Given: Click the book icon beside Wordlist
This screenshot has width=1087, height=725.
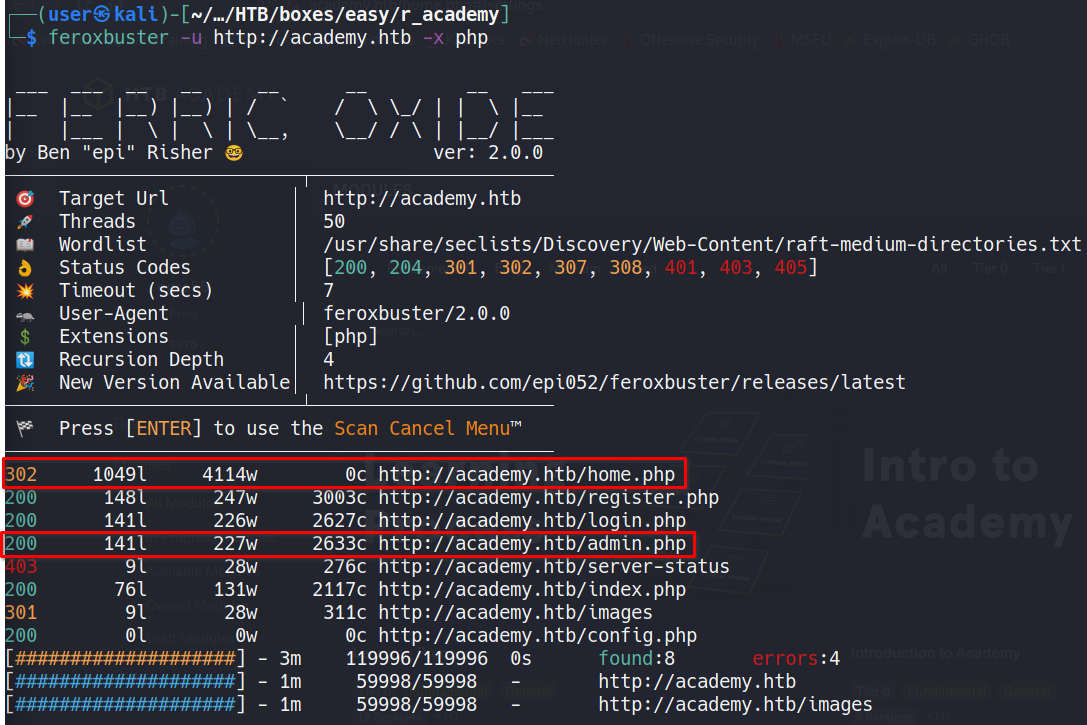Looking at the screenshot, I should click(x=25, y=245).
